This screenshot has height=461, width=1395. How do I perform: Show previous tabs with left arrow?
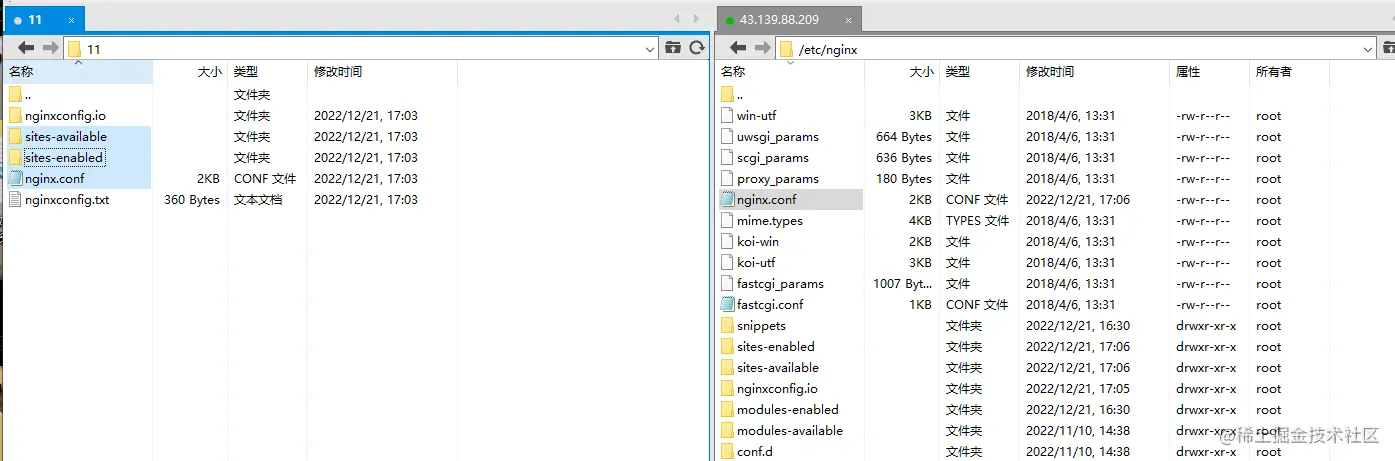click(x=678, y=18)
